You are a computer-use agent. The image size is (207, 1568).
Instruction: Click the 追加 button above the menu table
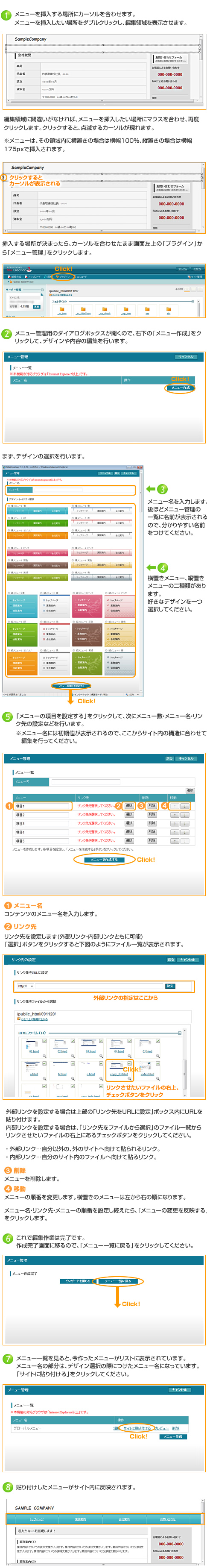(x=190, y=790)
